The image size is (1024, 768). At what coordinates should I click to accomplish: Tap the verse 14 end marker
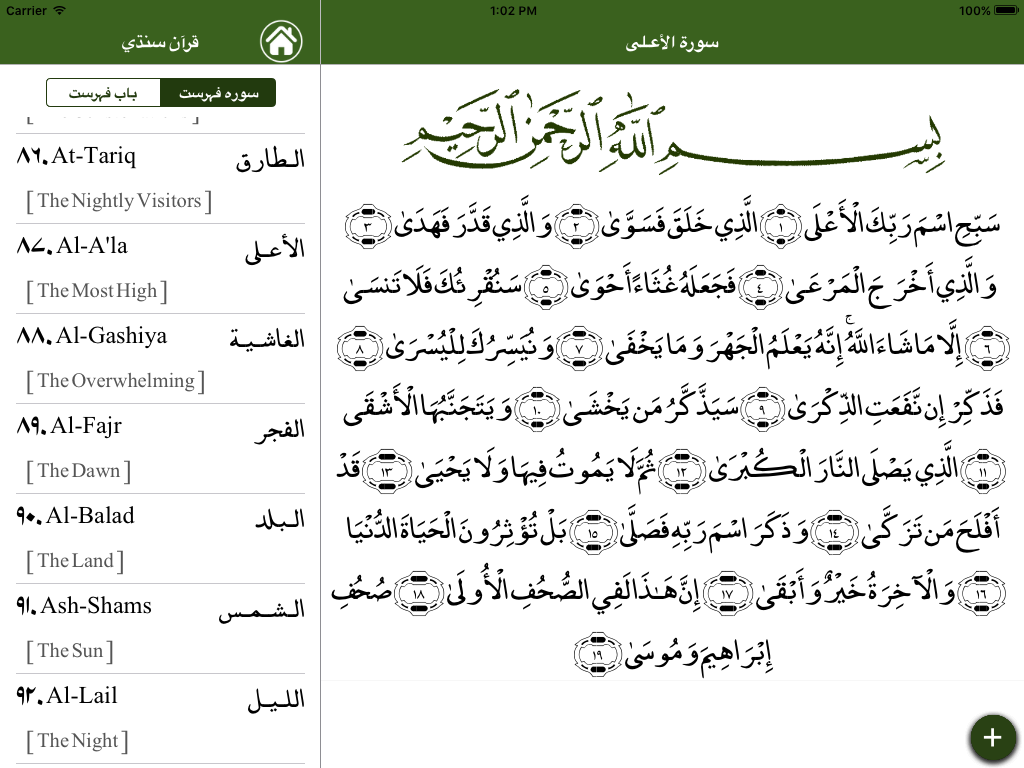point(833,531)
